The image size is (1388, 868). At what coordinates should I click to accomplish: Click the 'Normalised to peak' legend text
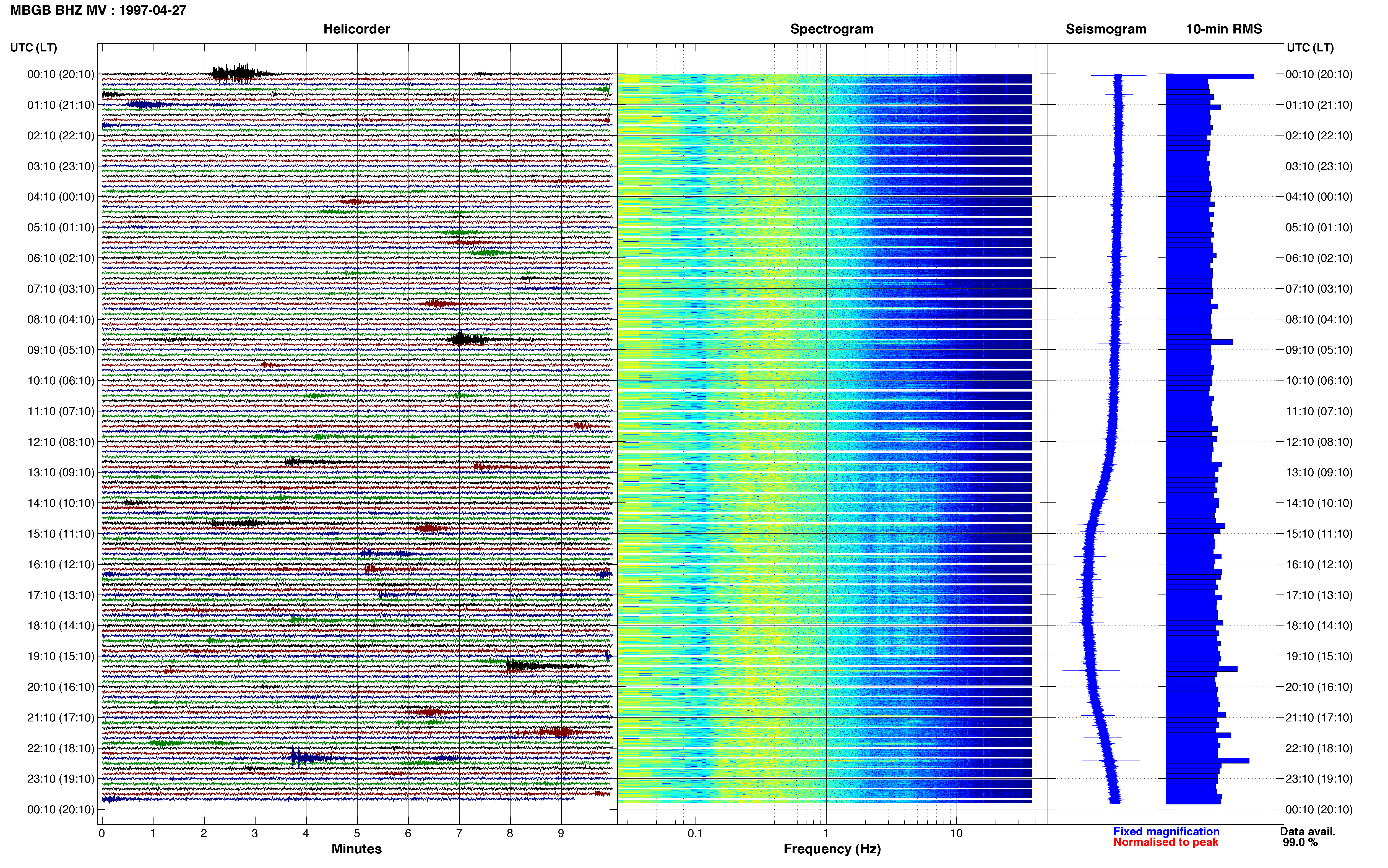pos(1165,842)
